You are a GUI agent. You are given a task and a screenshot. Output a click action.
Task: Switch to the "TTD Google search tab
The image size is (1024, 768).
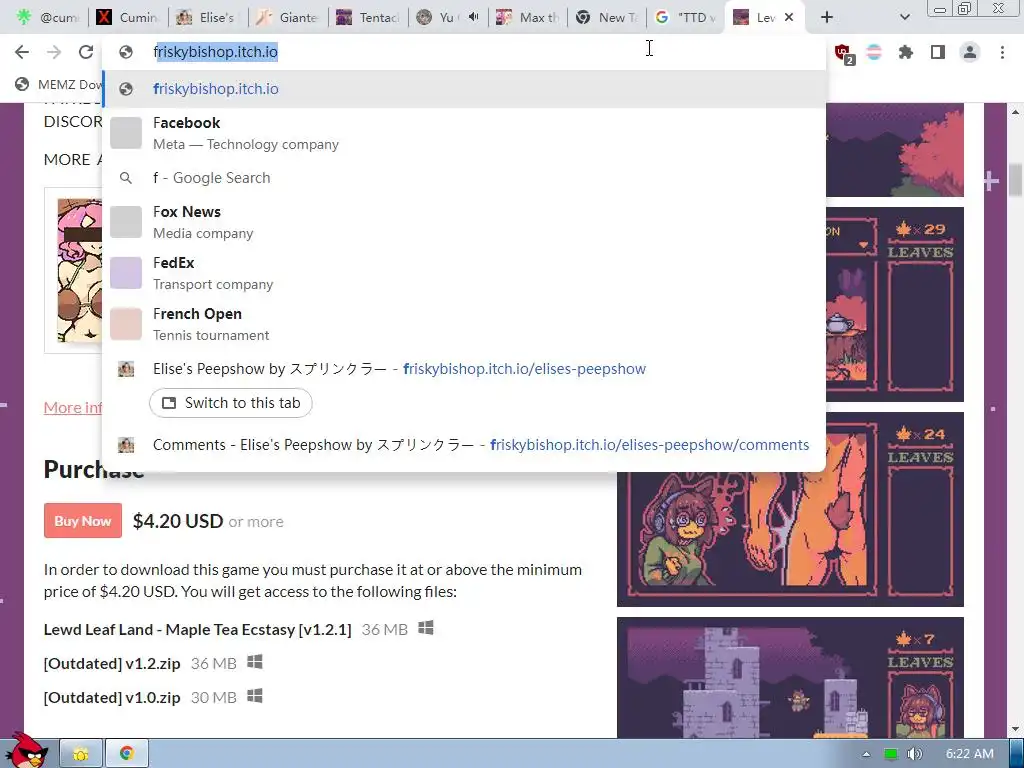687,18
